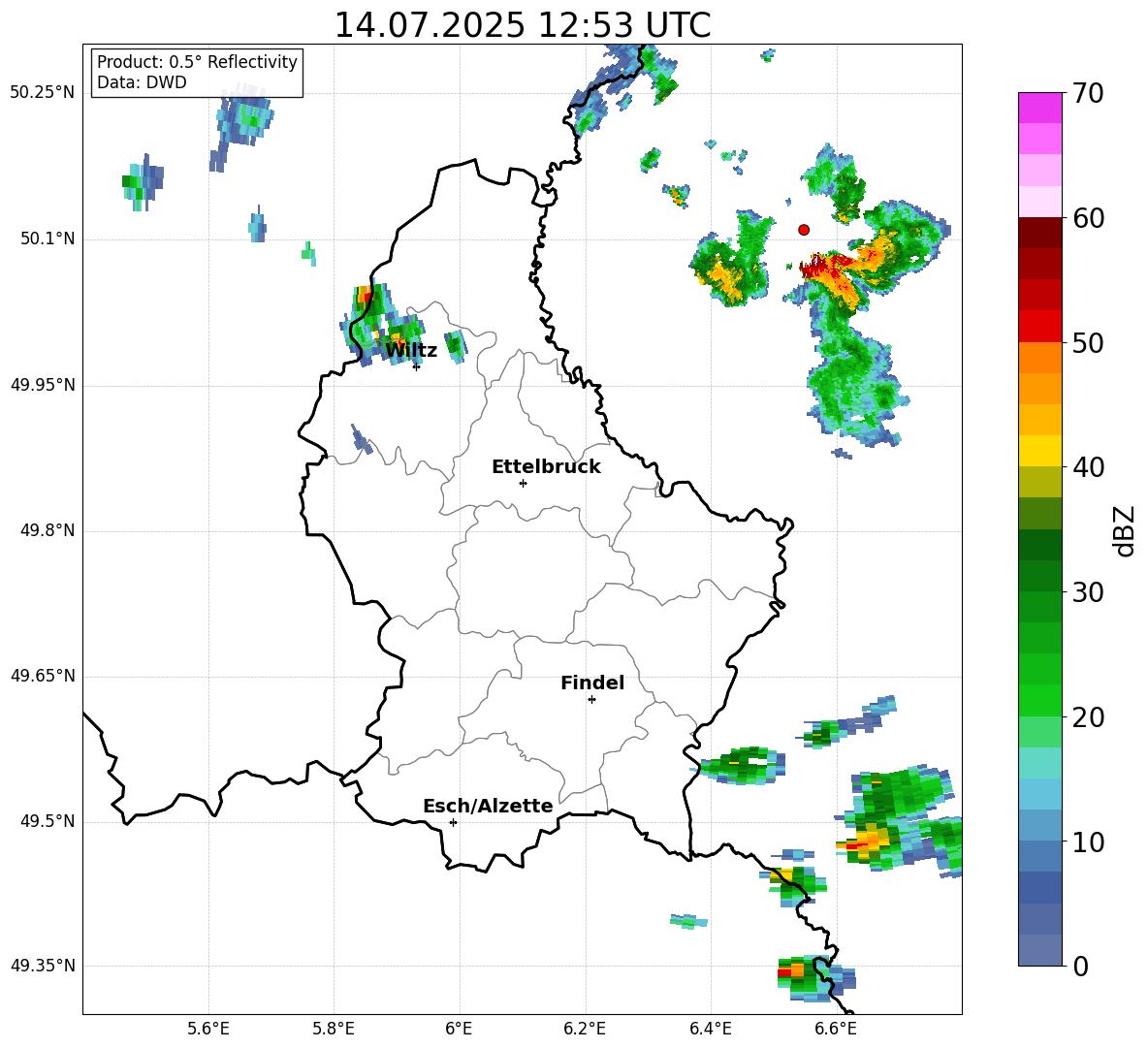Click the 5.6°E longitude label

click(208, 1029)
